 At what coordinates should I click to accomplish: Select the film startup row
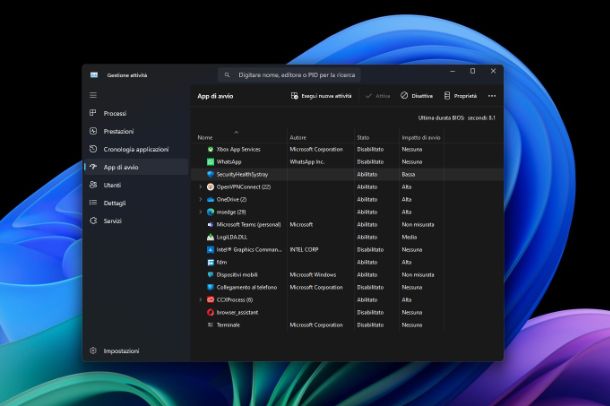click(347, 262)
